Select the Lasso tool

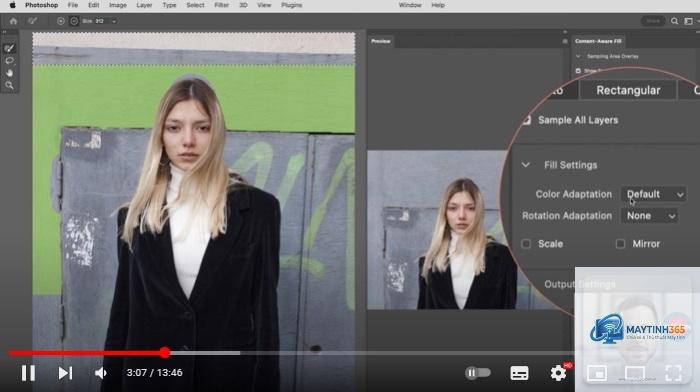9,60
